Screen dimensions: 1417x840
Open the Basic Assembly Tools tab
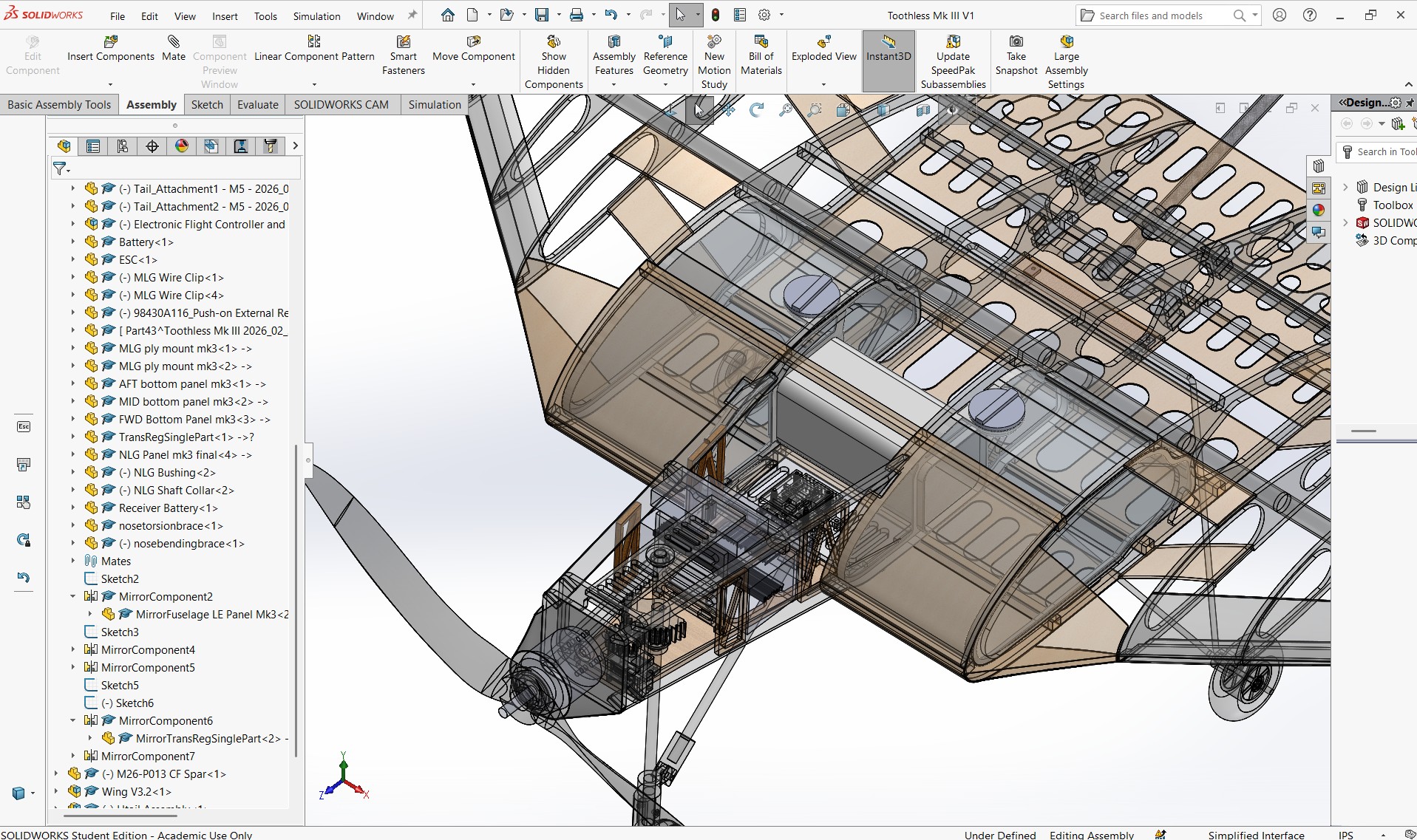pyautogui.click(x=59, y=104)
